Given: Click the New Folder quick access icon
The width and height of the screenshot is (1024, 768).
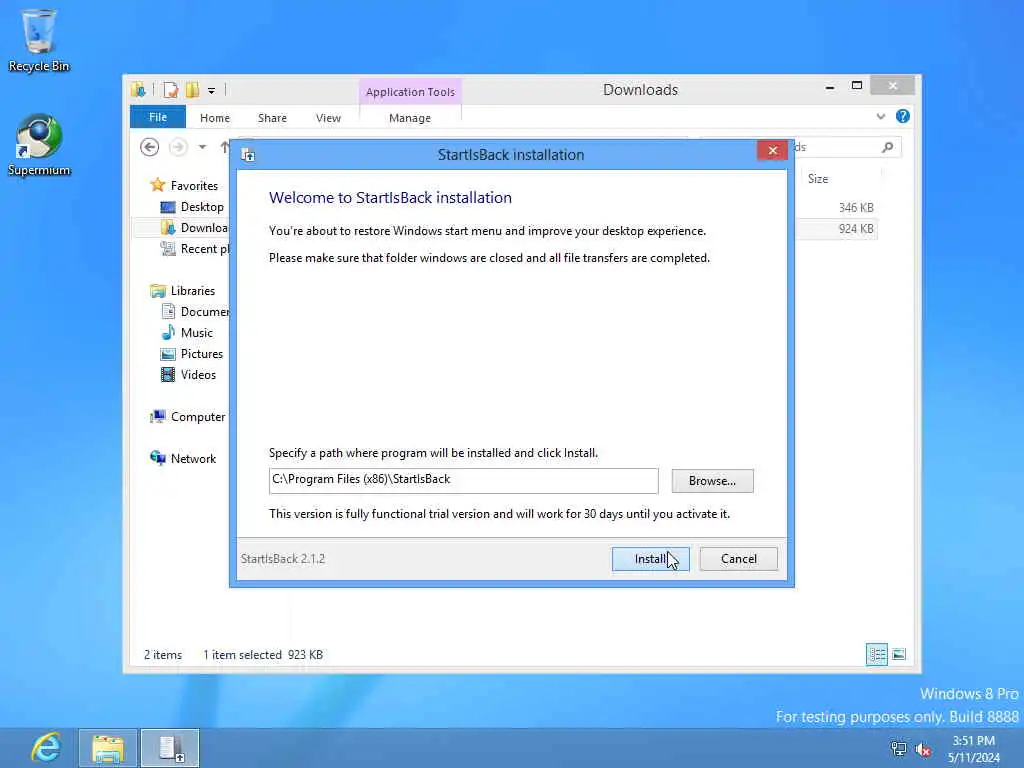Looking at the screenshot, I should pyautogui.click(x=192, y=90).
